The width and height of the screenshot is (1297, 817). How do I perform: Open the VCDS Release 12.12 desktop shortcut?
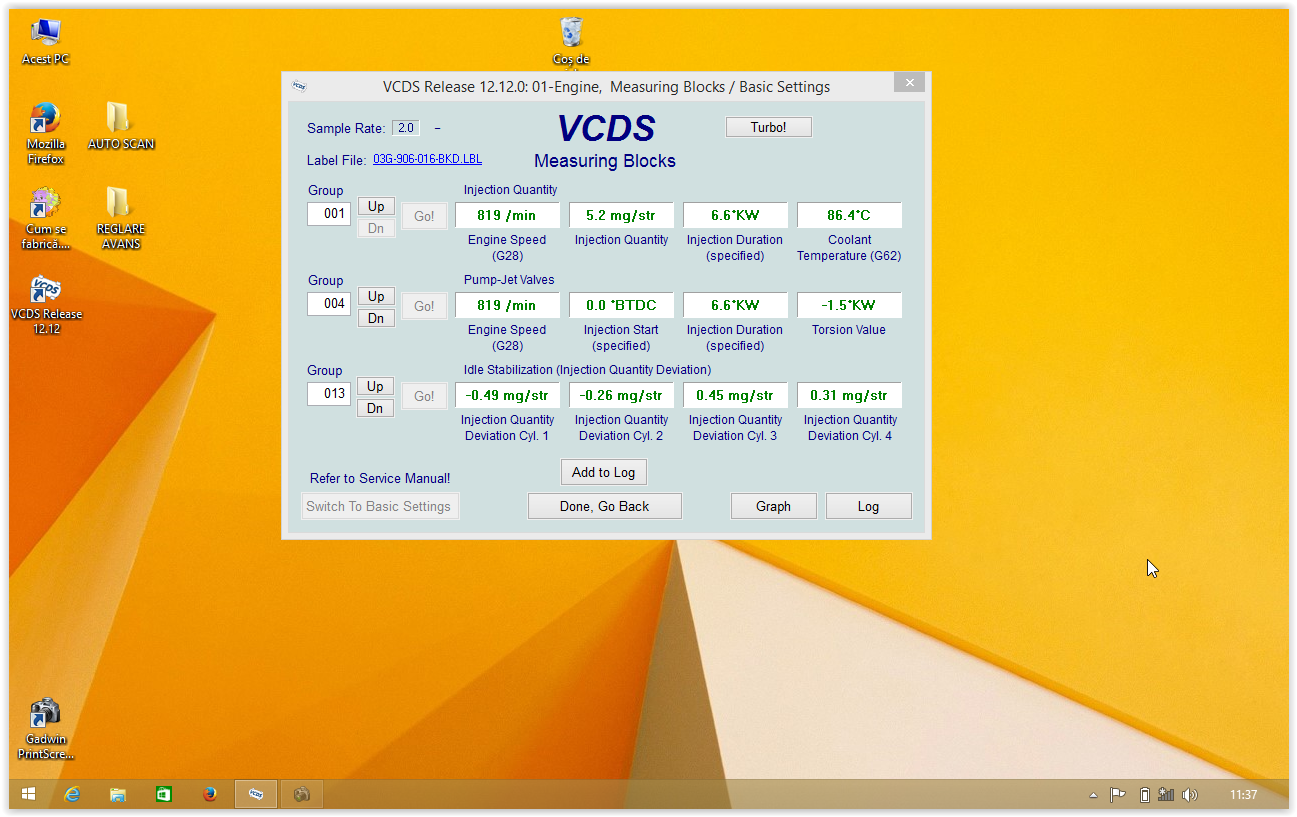[x=46, y=292]
